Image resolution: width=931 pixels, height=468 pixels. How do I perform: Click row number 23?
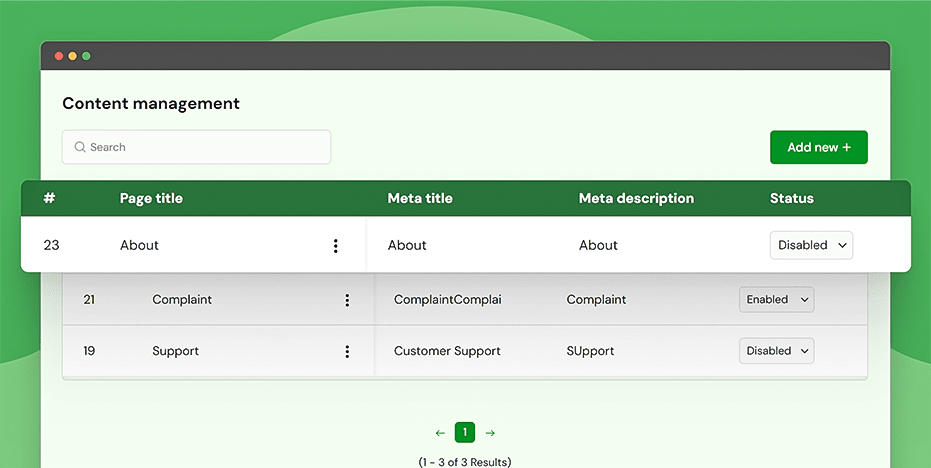(52, 245)
